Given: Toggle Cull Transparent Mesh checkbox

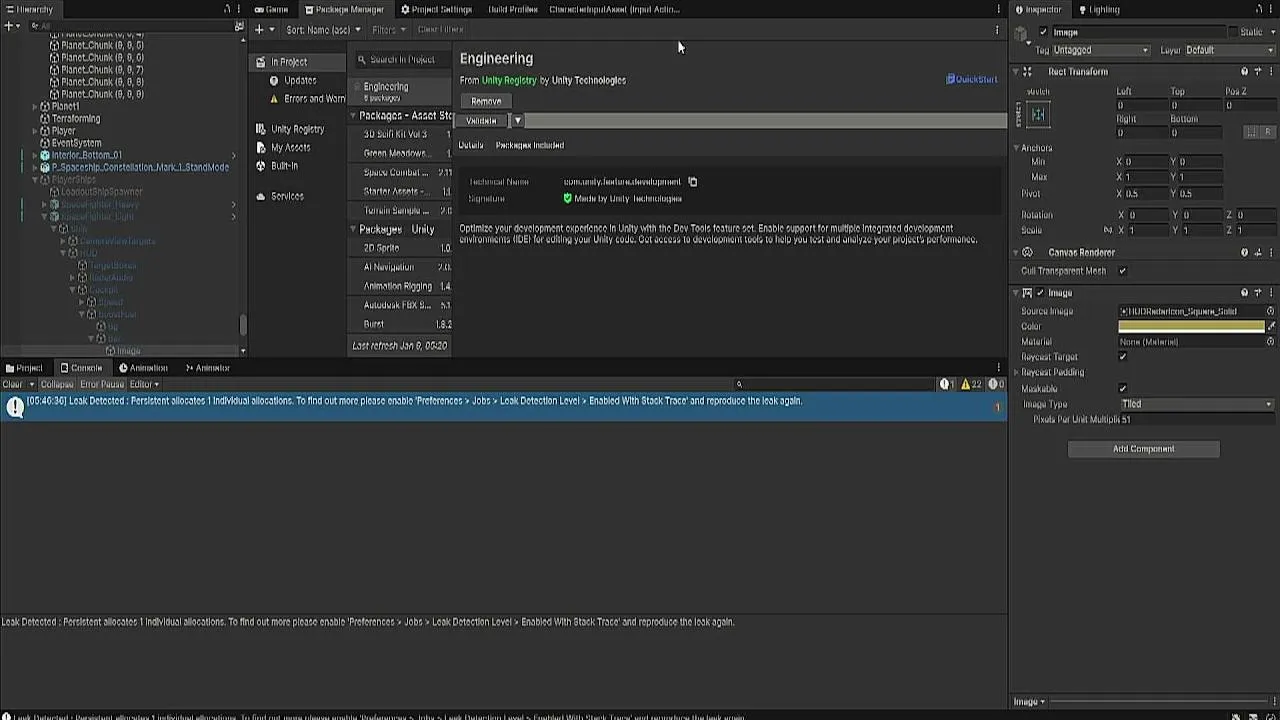Looking at the screenshot, I should click(x=1122, y=271).
